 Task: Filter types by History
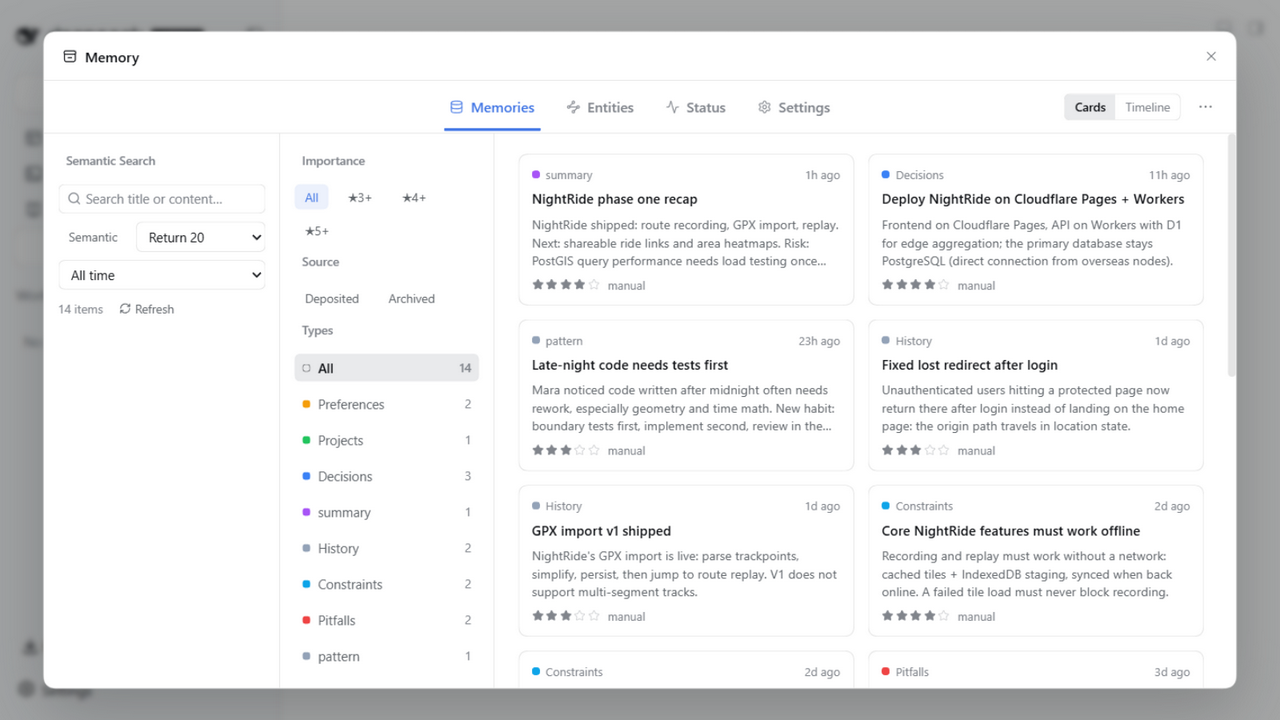pos(387,548)
